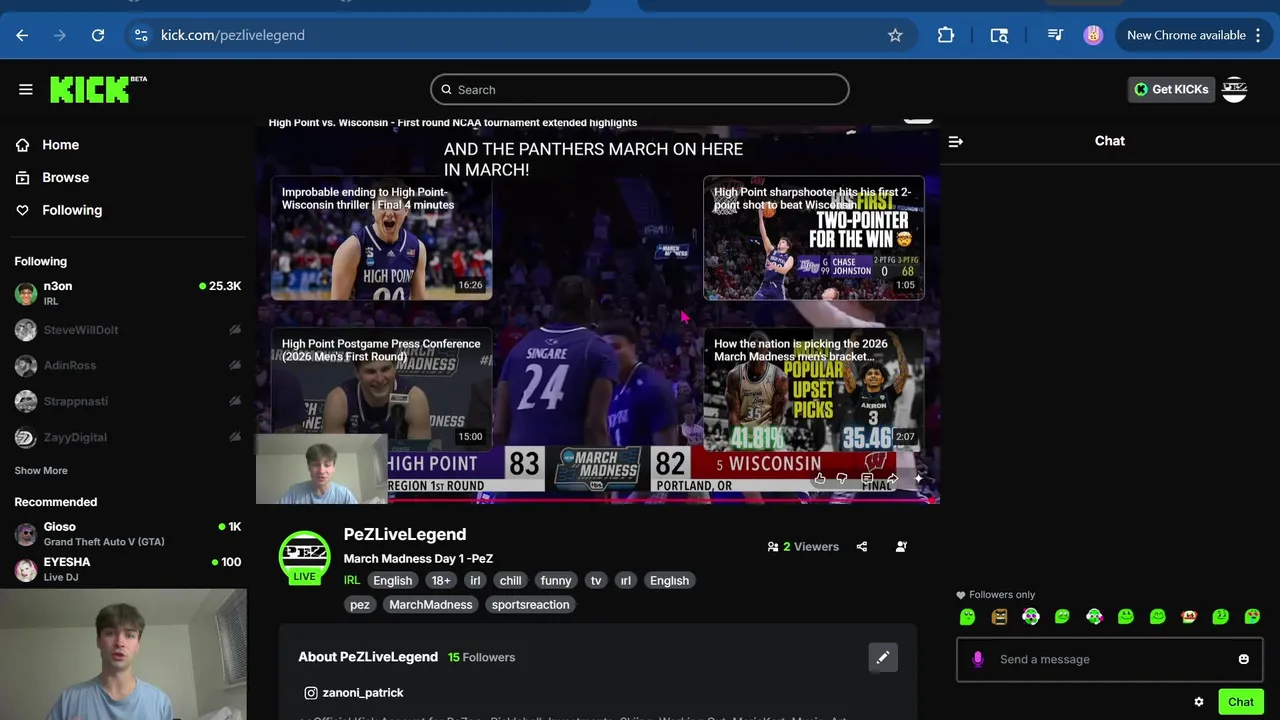The image size is (1280, 720).
Task: Click the purple microphone icon
Action: (x=978, y=659)
